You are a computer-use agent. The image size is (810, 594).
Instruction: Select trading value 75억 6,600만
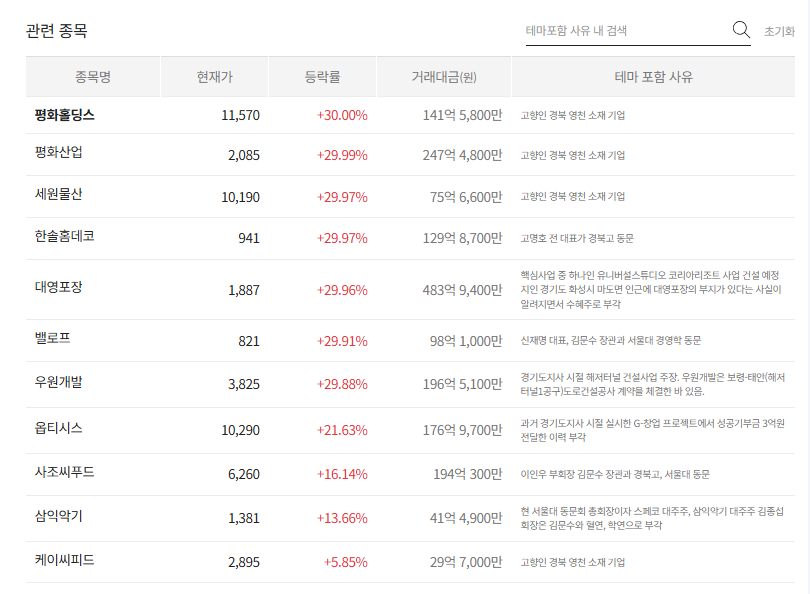466,197
